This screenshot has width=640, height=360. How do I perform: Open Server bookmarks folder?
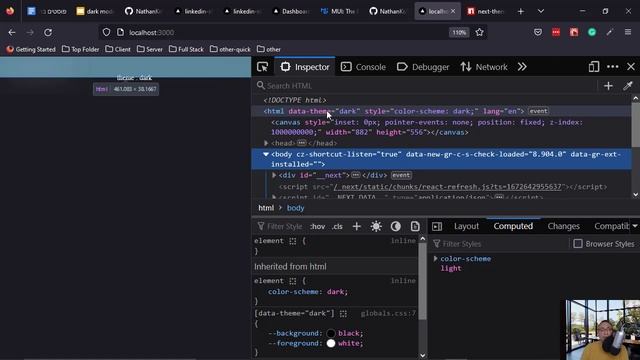tap(150, 49)
